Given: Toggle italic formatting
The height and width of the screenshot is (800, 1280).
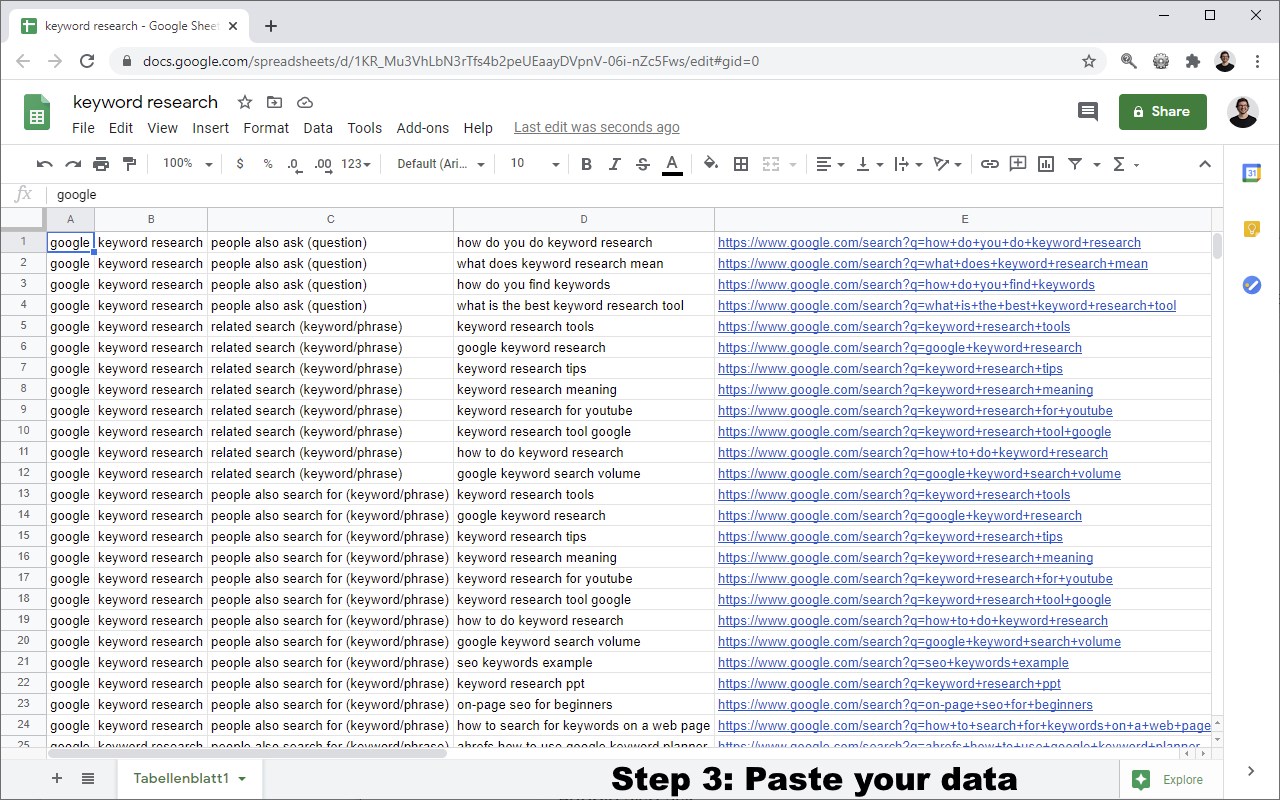Looking at the screenshot, I should point(614,164).
